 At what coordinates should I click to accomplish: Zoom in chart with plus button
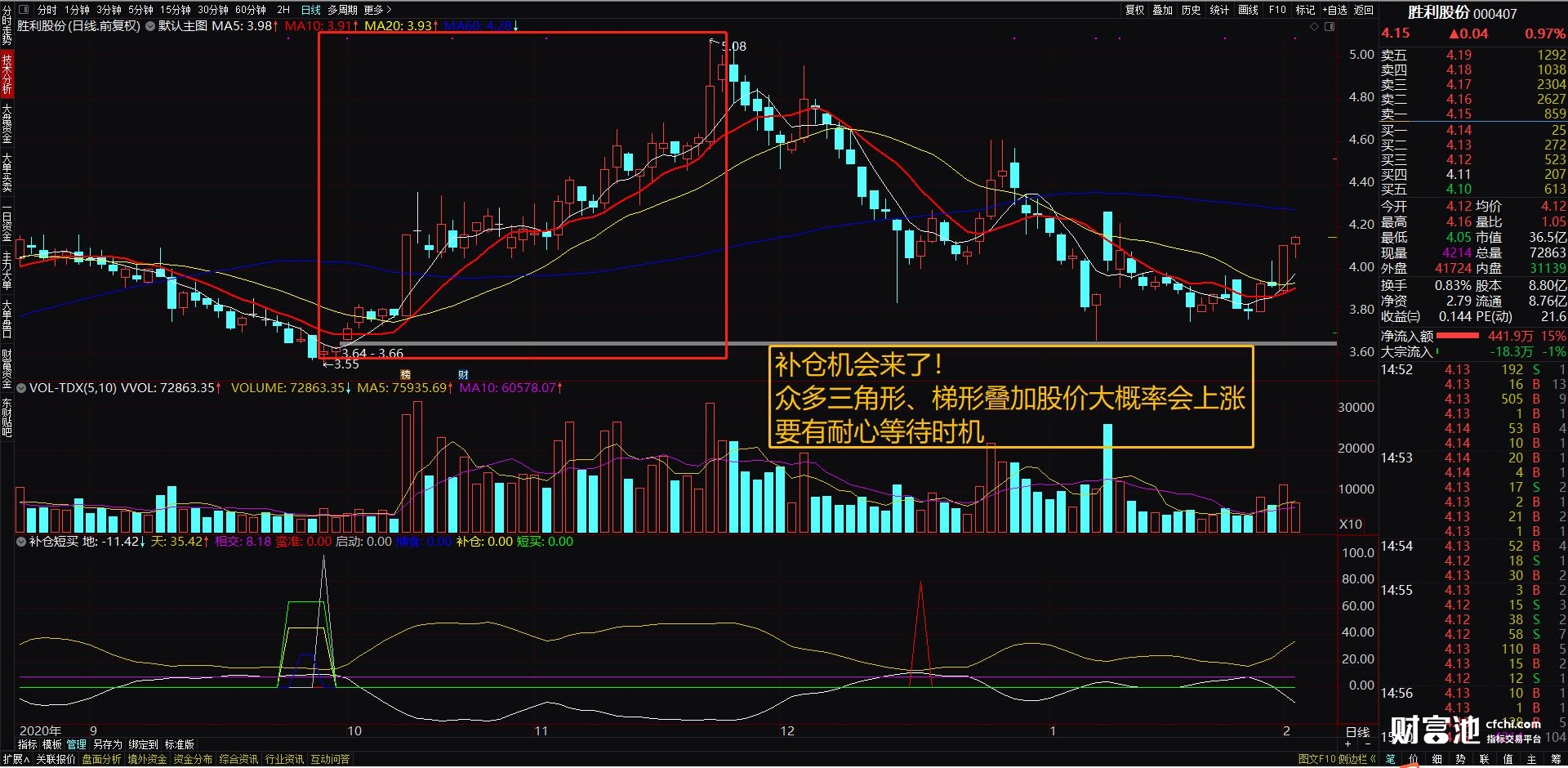(x=1348, y=743)
